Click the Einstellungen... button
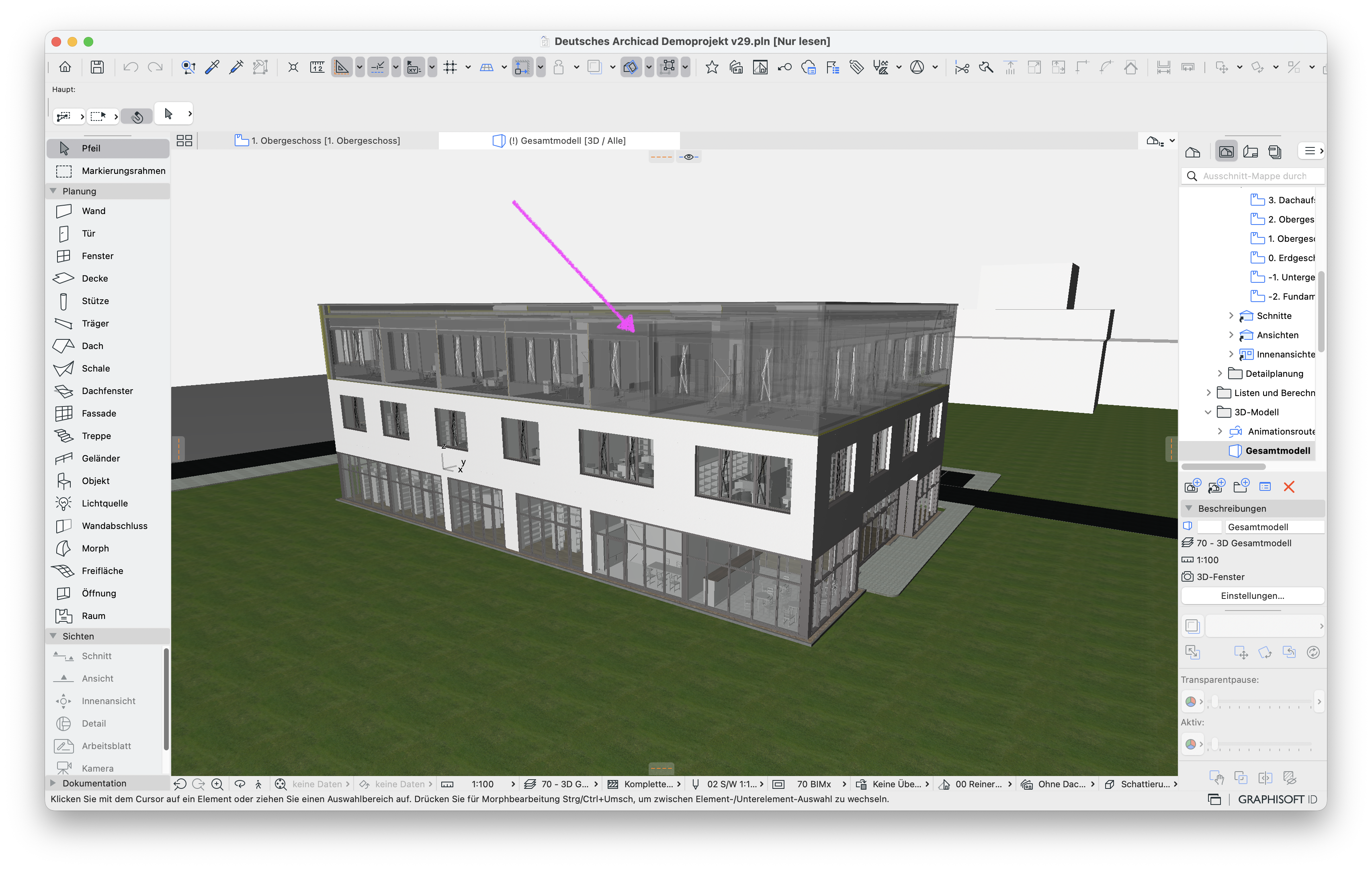The width and height of the screenshot is (1372, 870). tap(1252, 596)
